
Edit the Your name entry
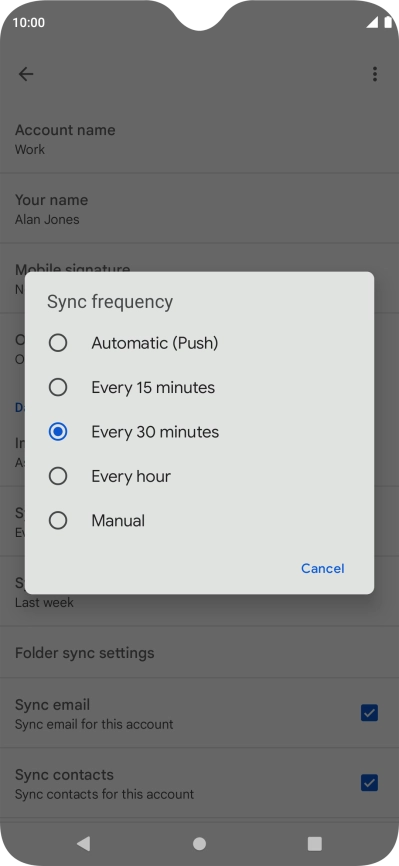200,209
